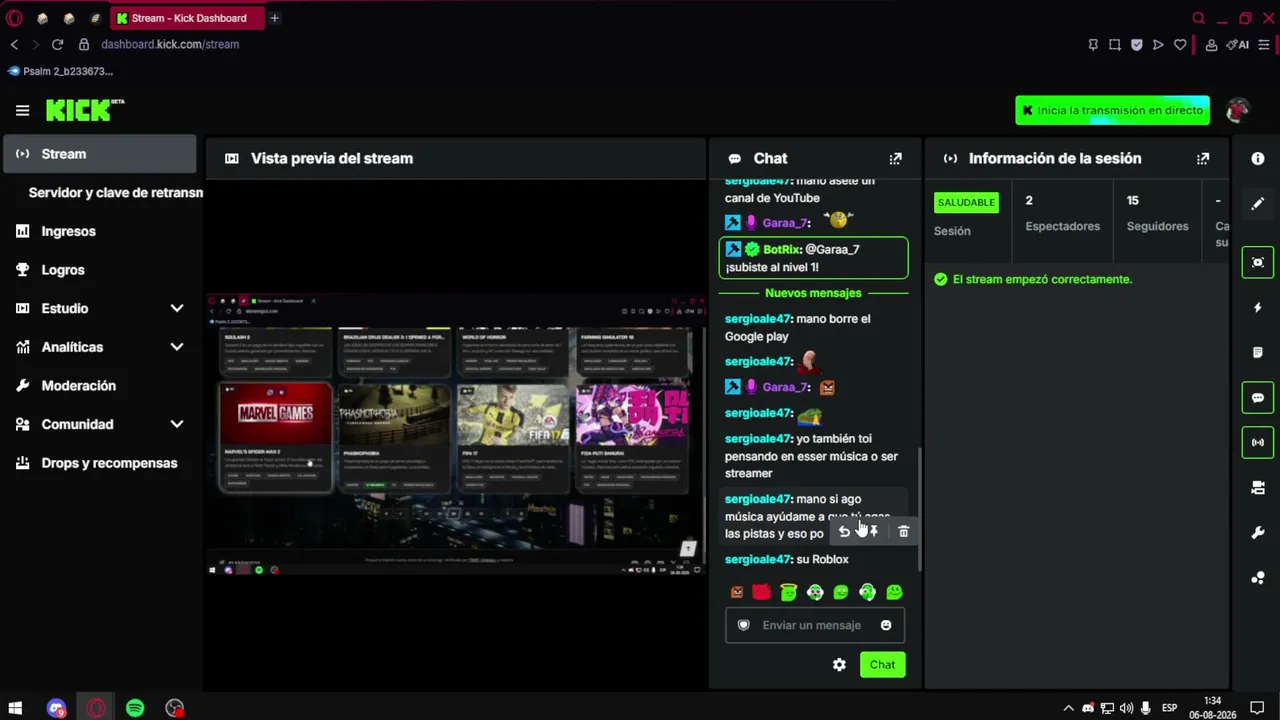Open the Psalm 2 bookmark
Screen dimensions: 1280x720
point(60,71)
